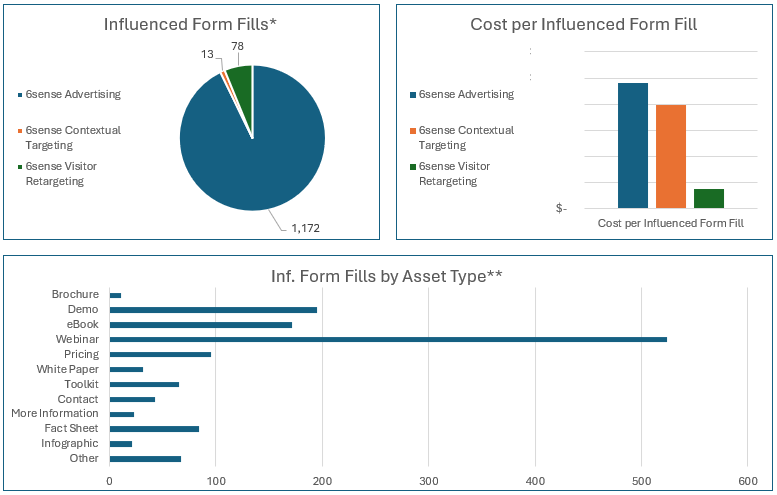Click the blue 6sense Advertising cost column
The width and height of the screenshot is (777, 495).
[x=633, y=146]
